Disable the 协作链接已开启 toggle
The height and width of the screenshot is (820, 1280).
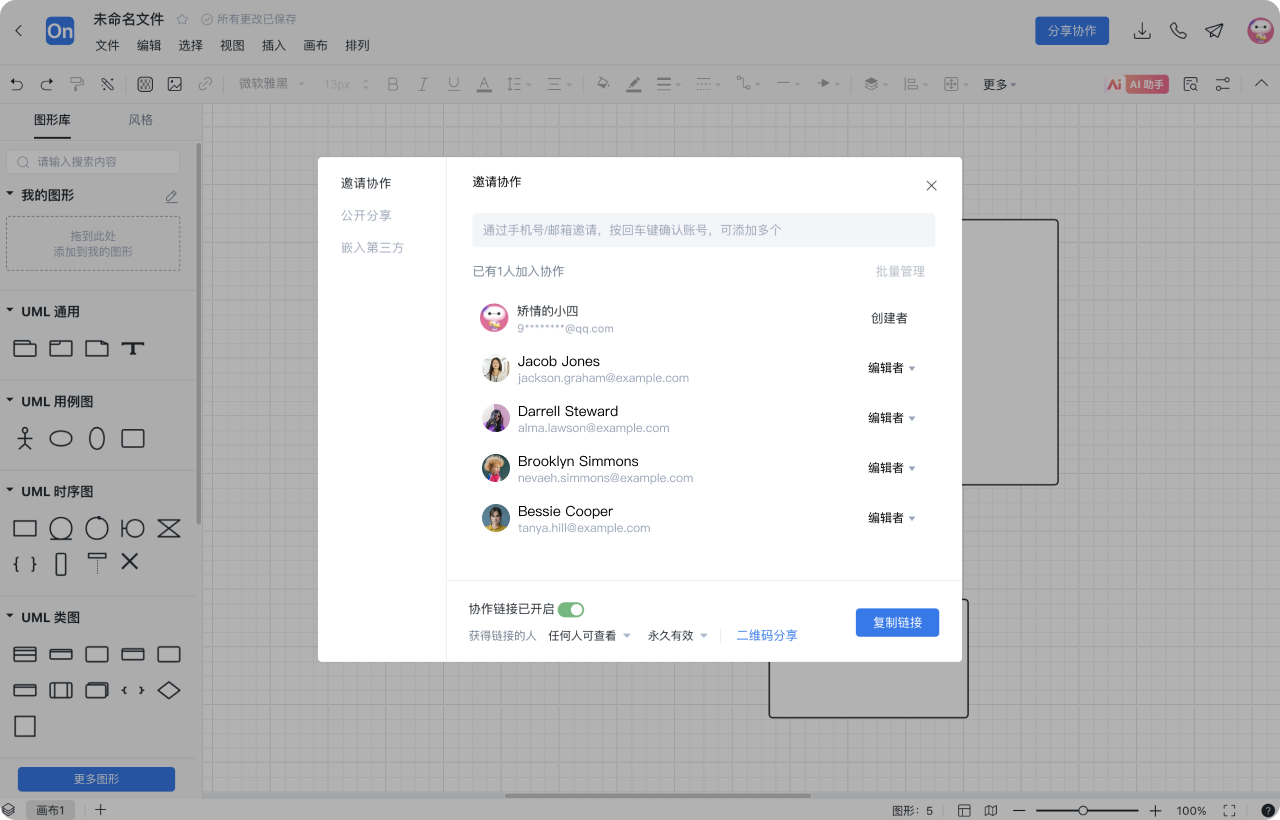click(x=571, y=609)
